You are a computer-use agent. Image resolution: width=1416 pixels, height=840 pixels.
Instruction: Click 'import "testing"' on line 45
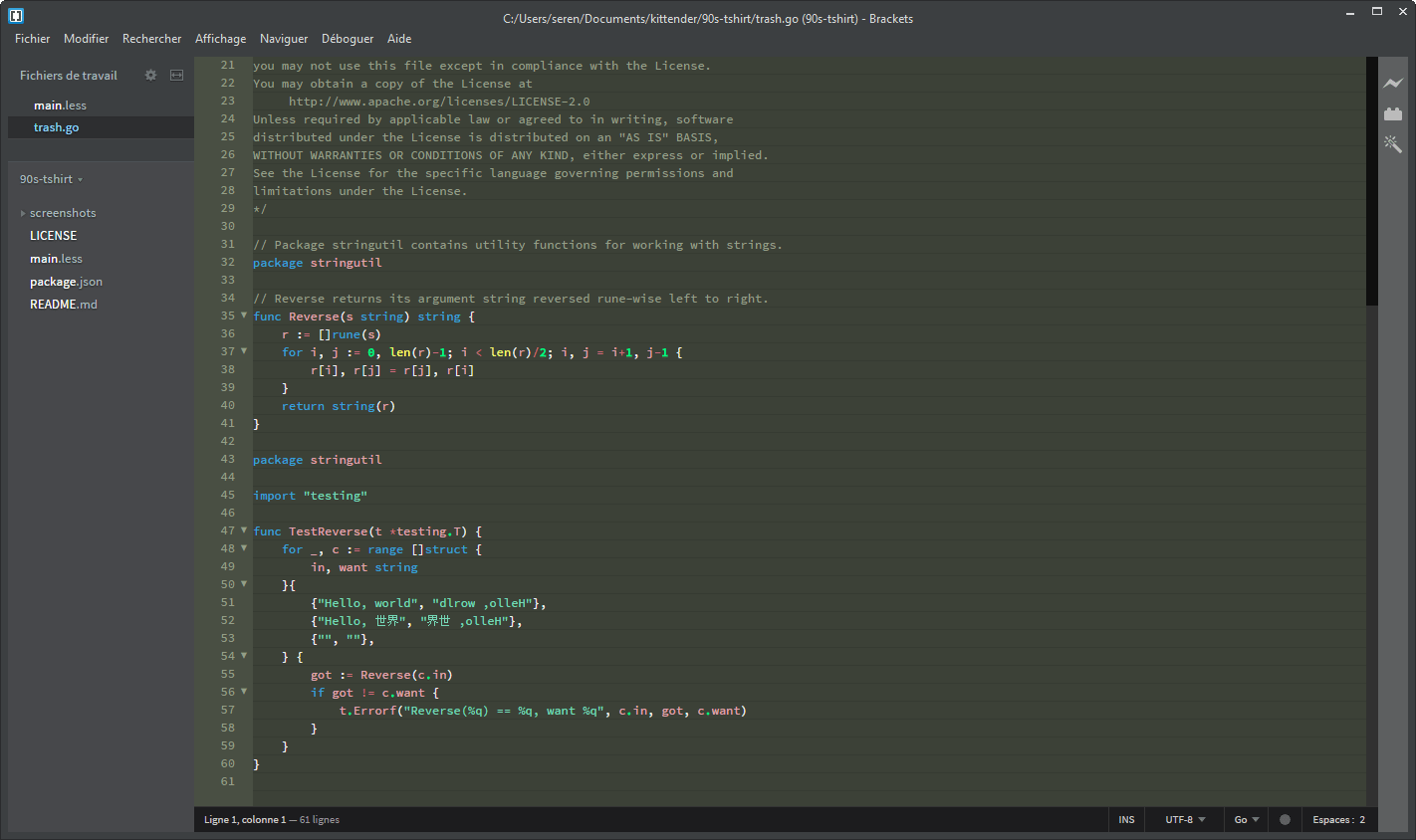click(x=310, y=496)
